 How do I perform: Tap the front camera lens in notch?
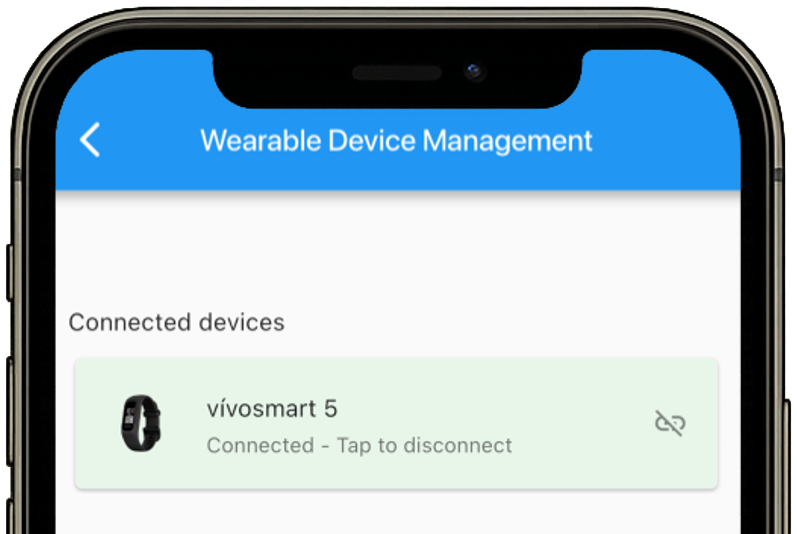473,72
